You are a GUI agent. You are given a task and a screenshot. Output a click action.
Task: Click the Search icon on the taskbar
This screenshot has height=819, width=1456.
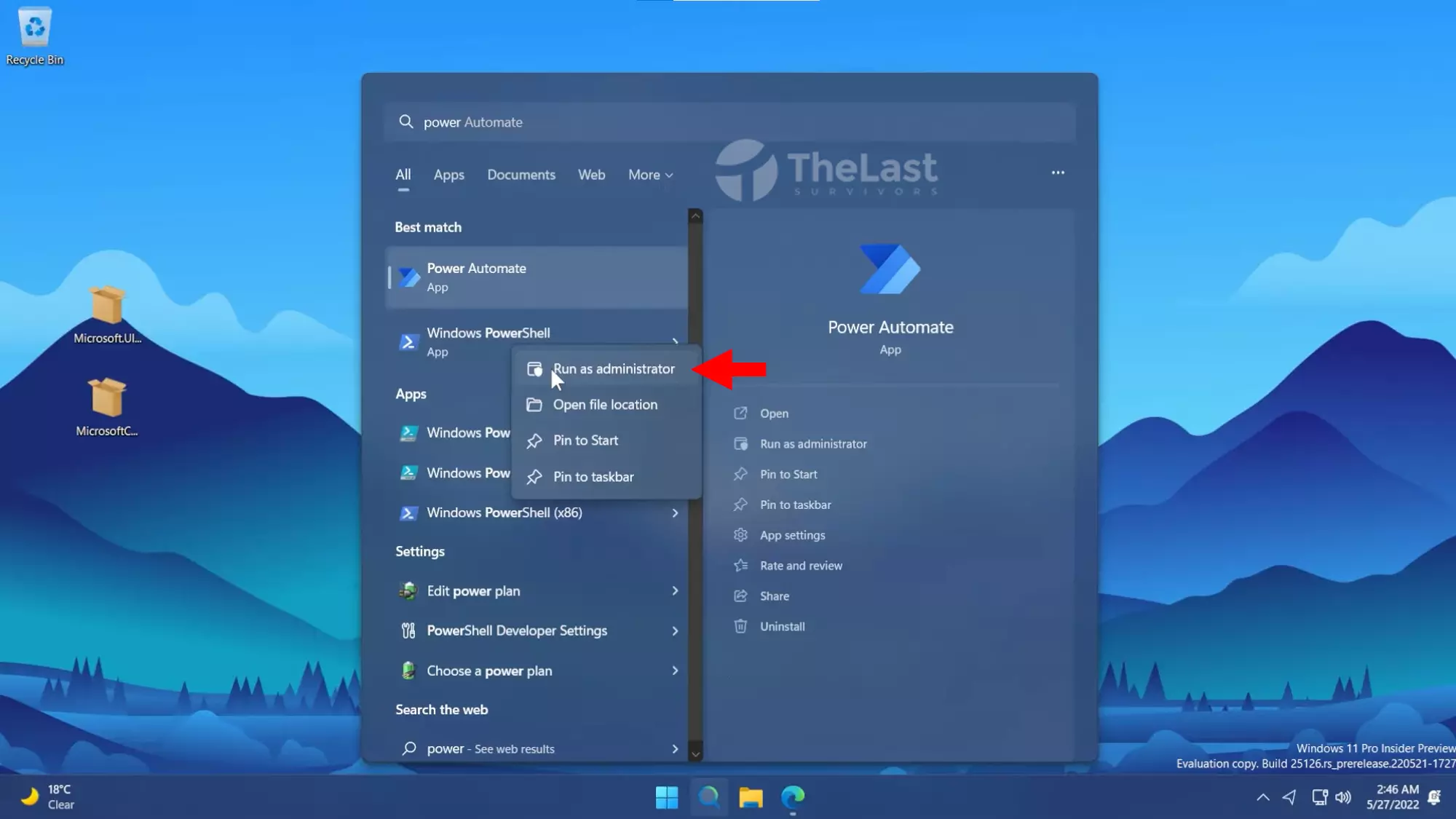point(708,797)
